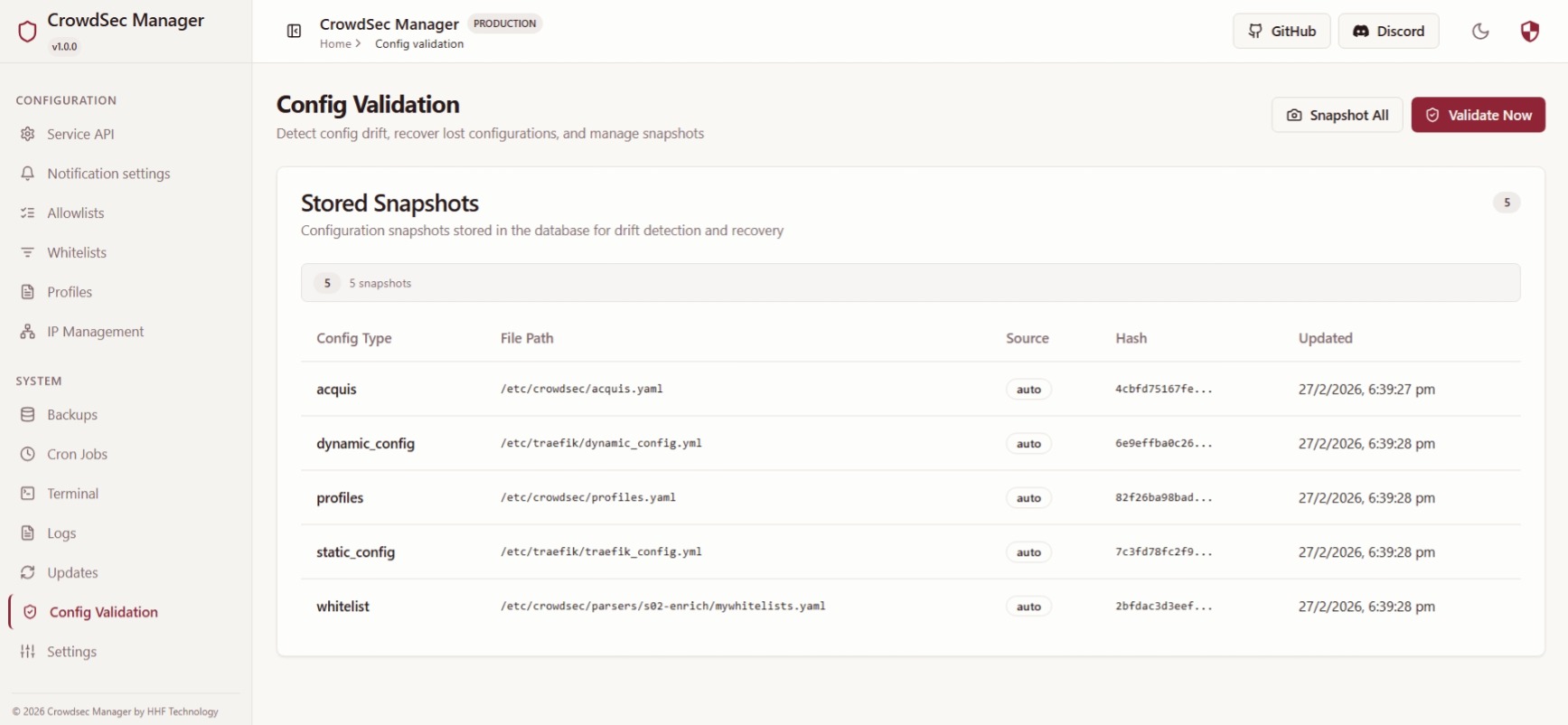This screenshot has width=1568, height=725.
Task: Toggle dark mode with the moon icon
Action: coord(1480,32)
